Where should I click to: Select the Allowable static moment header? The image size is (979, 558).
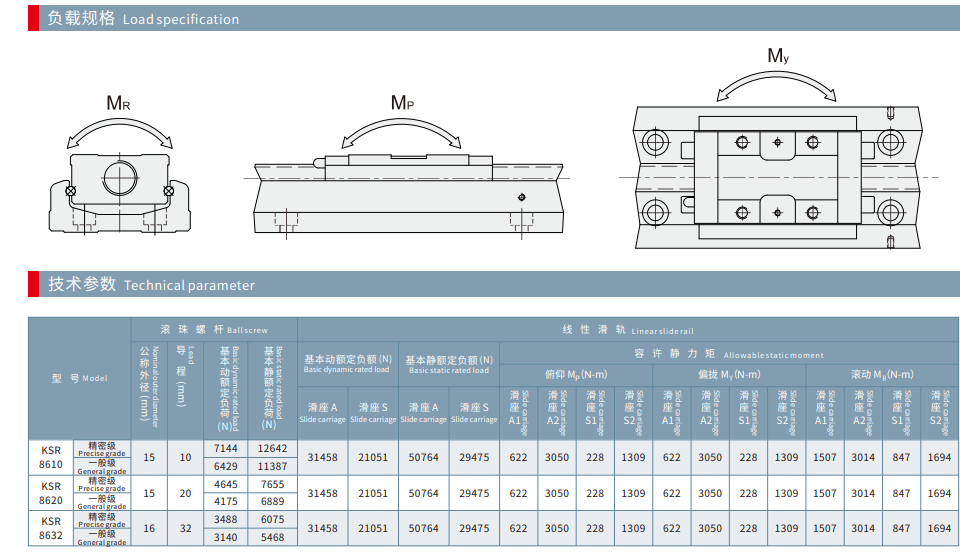coord(728,354)
